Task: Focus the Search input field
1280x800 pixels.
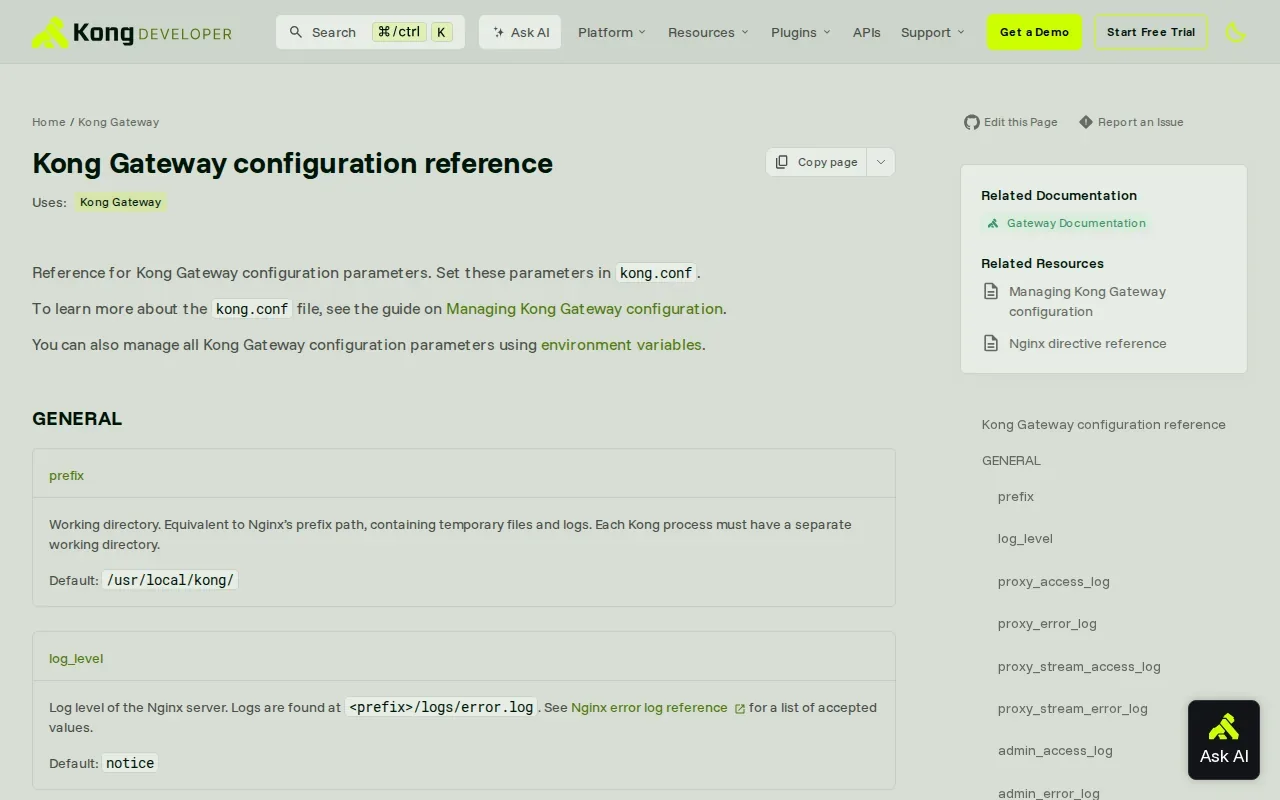Action: click(370, 32)
